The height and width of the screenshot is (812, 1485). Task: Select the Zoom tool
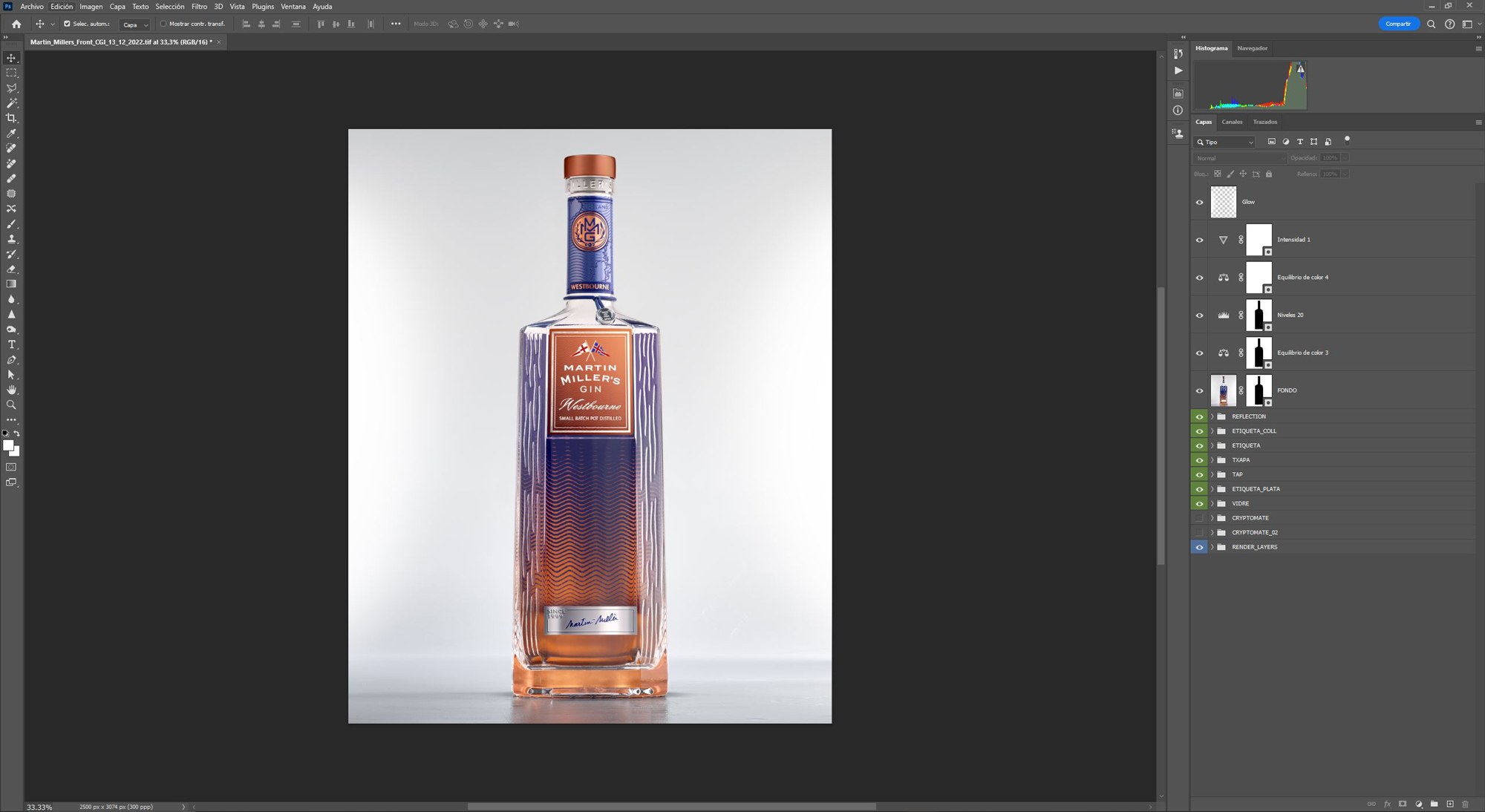11,405
